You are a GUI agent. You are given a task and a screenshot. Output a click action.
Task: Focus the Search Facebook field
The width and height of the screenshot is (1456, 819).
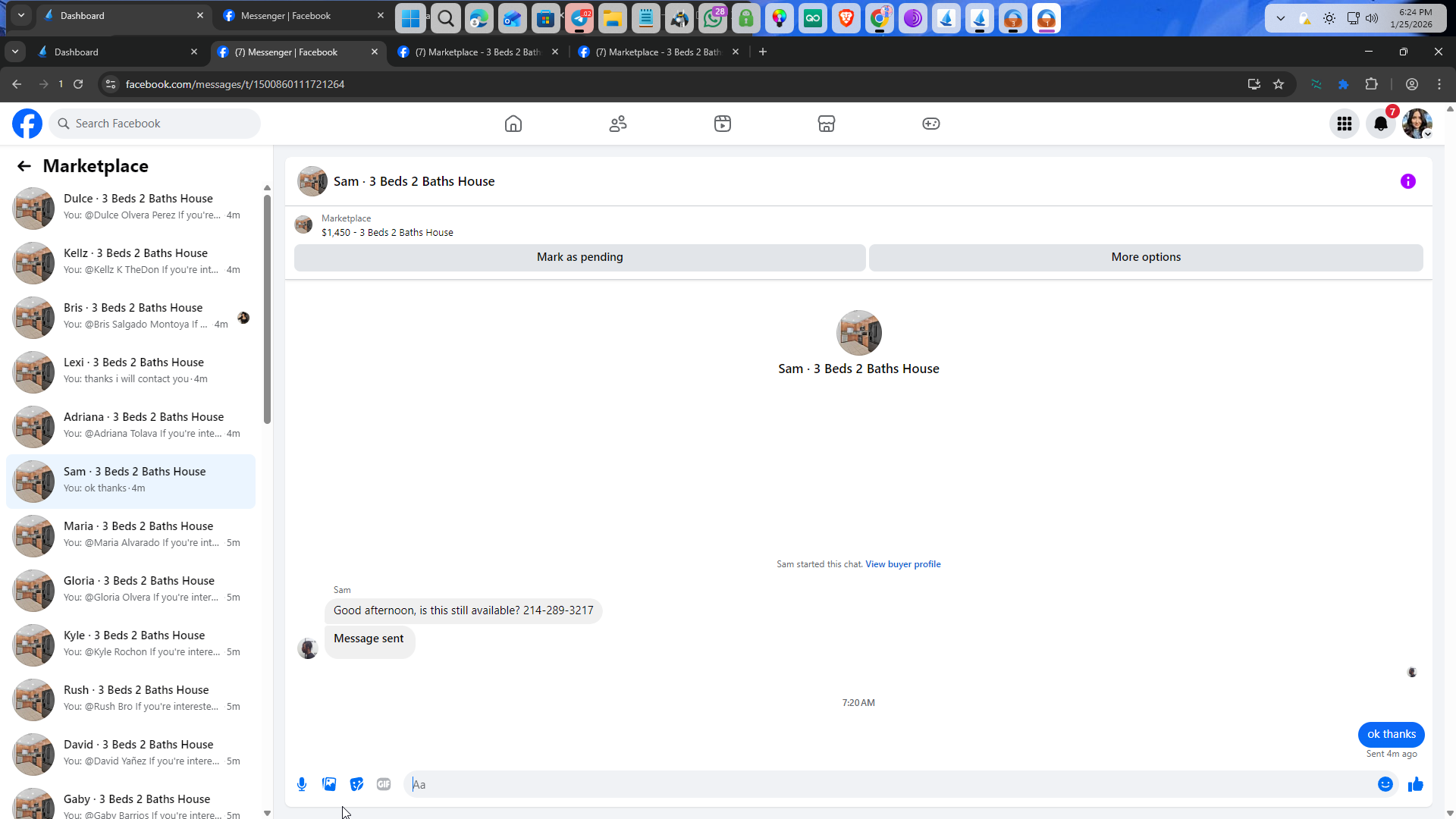[x=155, y=124]
